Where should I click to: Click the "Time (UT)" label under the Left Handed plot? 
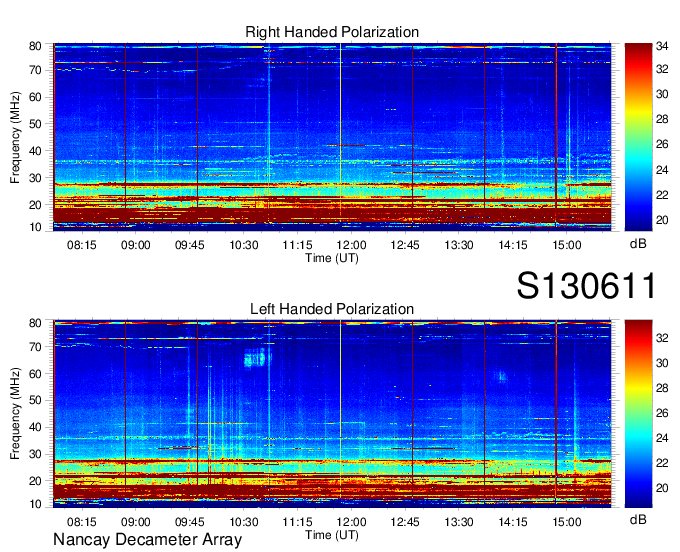pyautogui.click(x=332, y=535)
